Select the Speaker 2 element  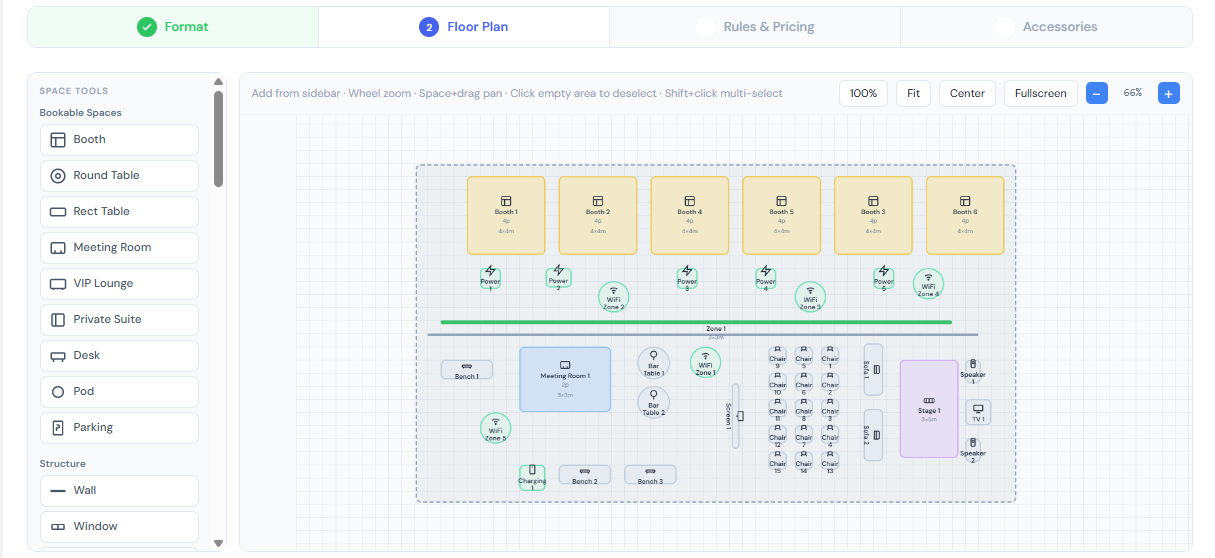pyautogui.click(x=973, y=450)
